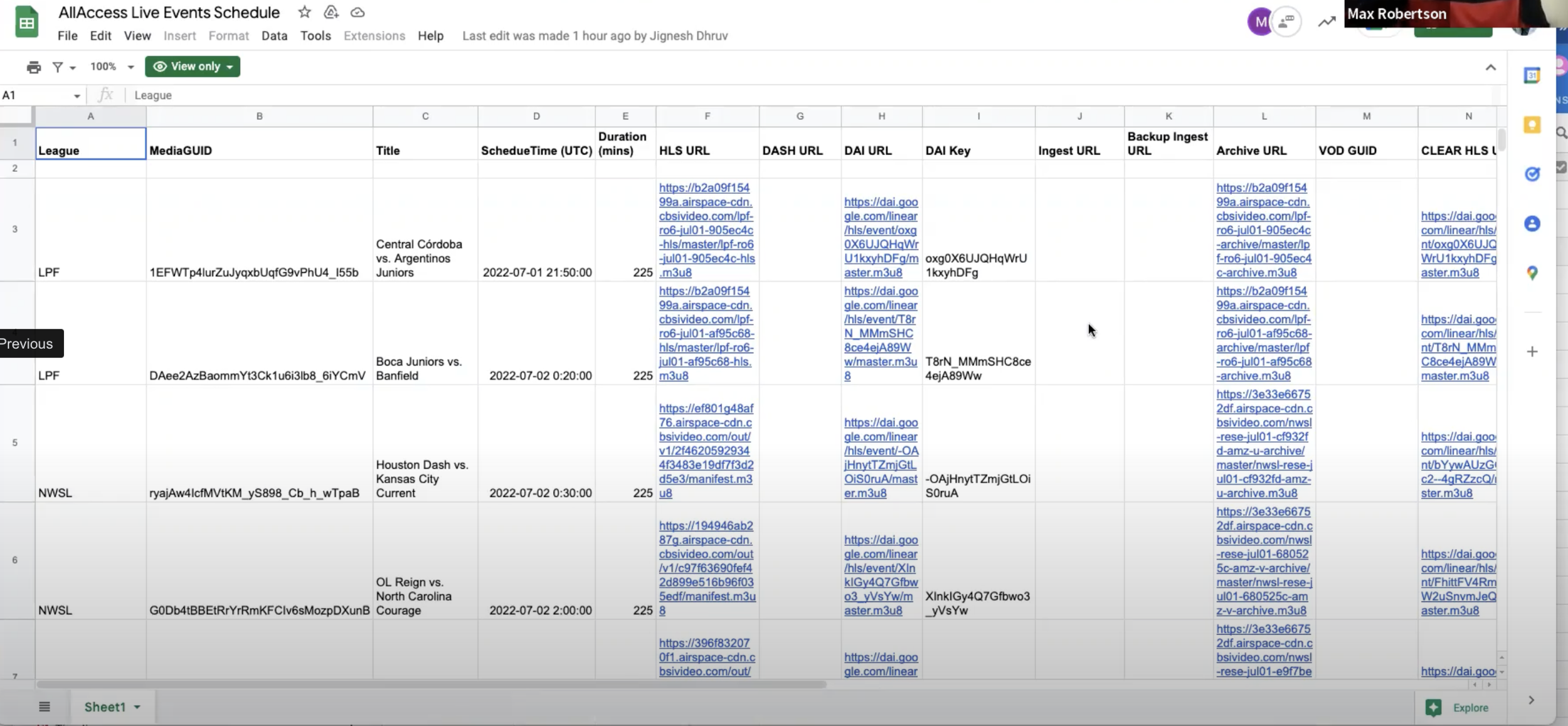
Task: Star the AllAccess Live Events Schedule document
Action: [304, 12]
